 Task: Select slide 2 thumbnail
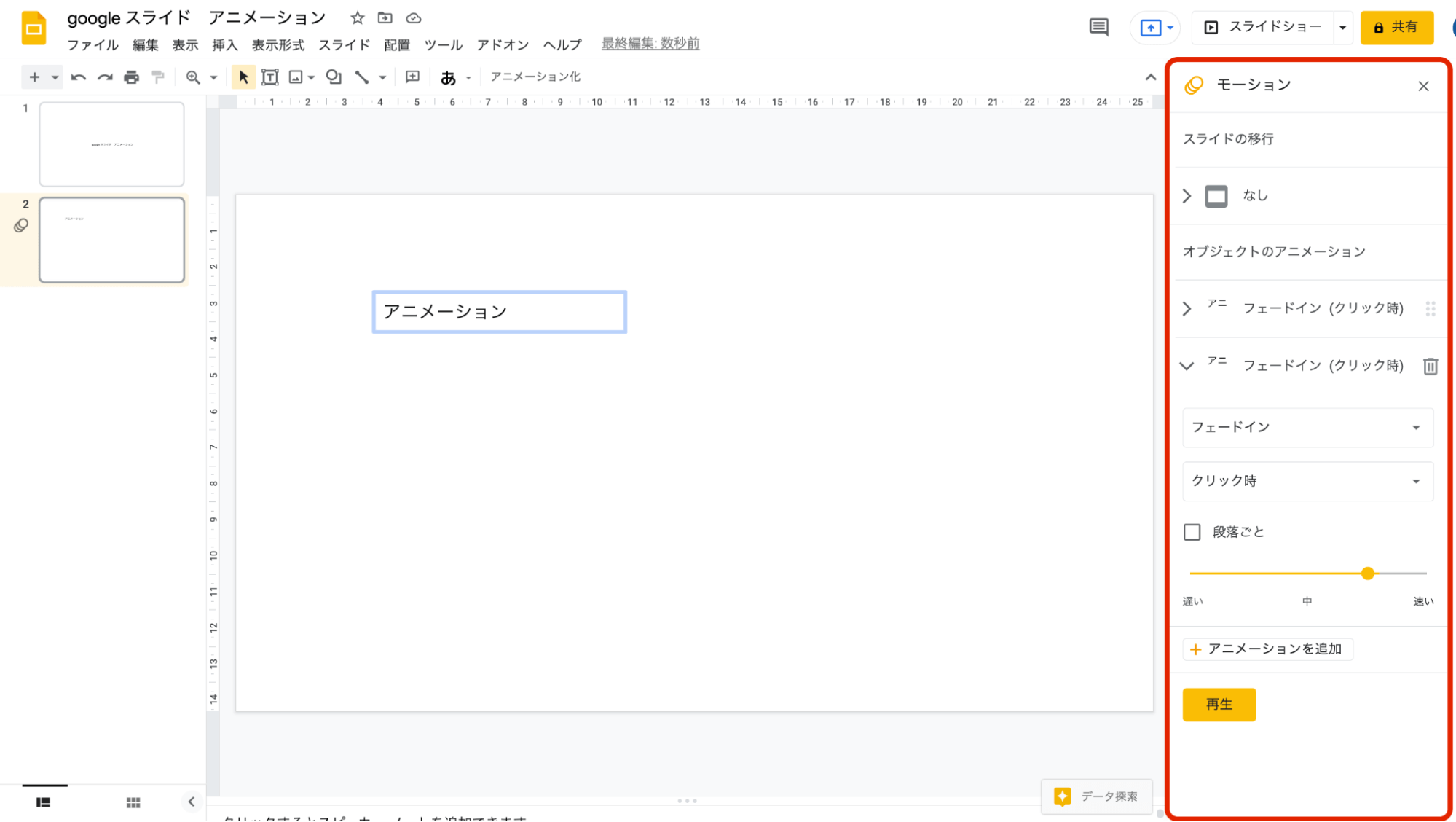[x=111, y=240]
